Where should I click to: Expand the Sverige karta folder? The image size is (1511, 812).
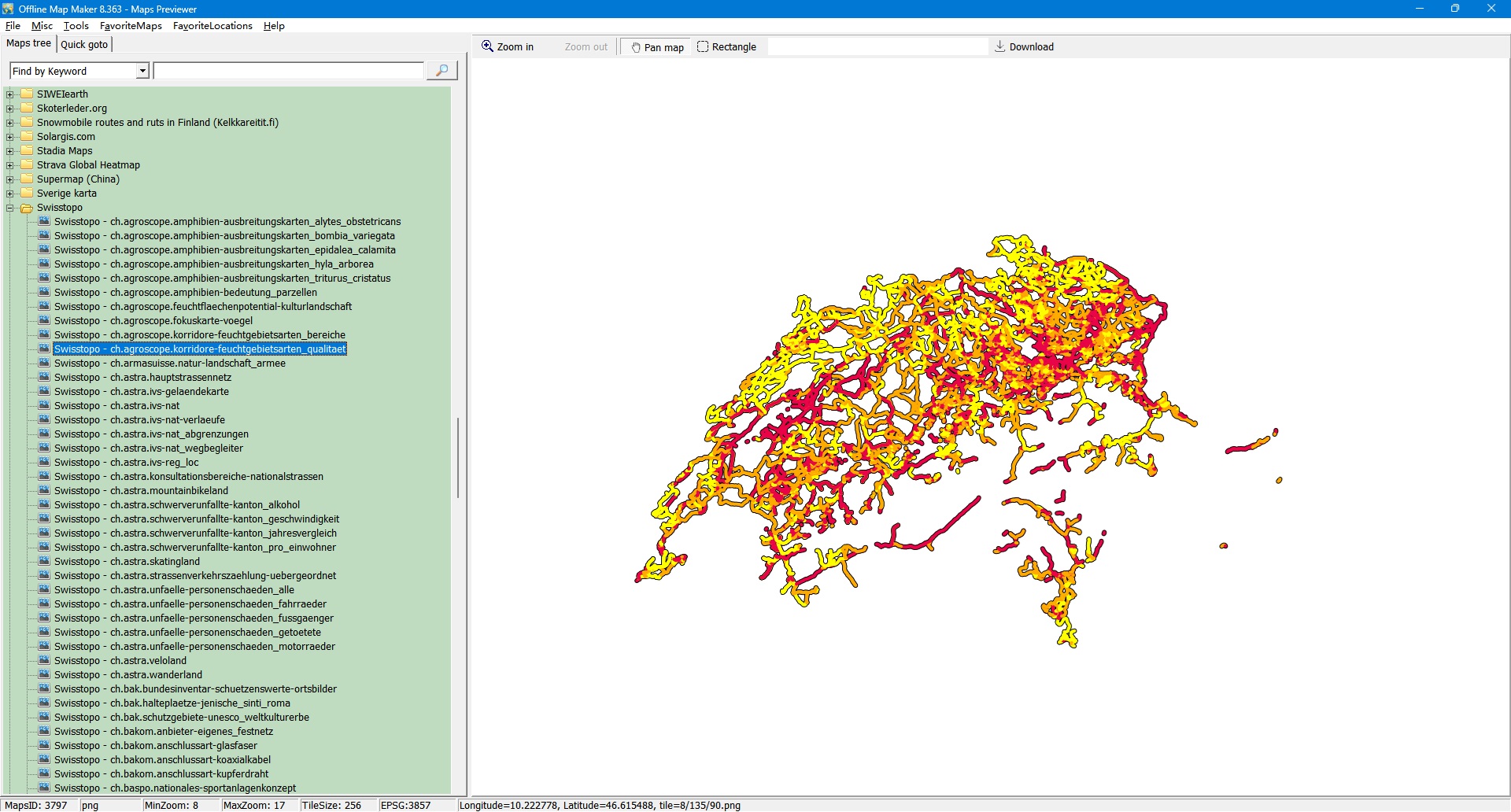coord(10,194)
